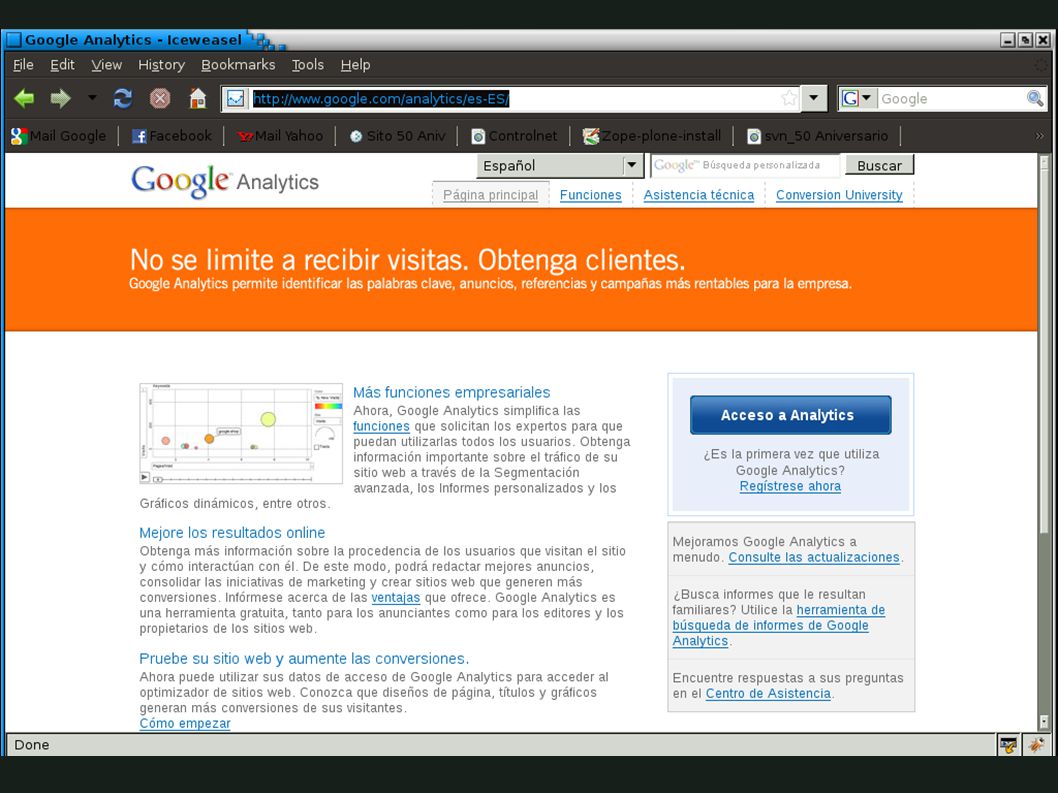Click the site identity icon in the address bar
The image size is (1058, 793).
[235, 99]
